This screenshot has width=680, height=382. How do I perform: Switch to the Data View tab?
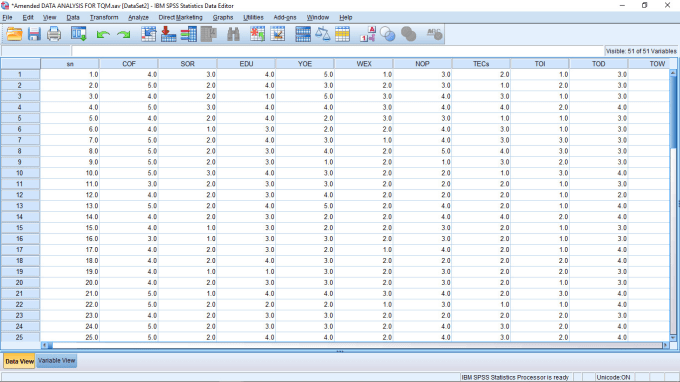pyautogui.click(x=20, y=361)
